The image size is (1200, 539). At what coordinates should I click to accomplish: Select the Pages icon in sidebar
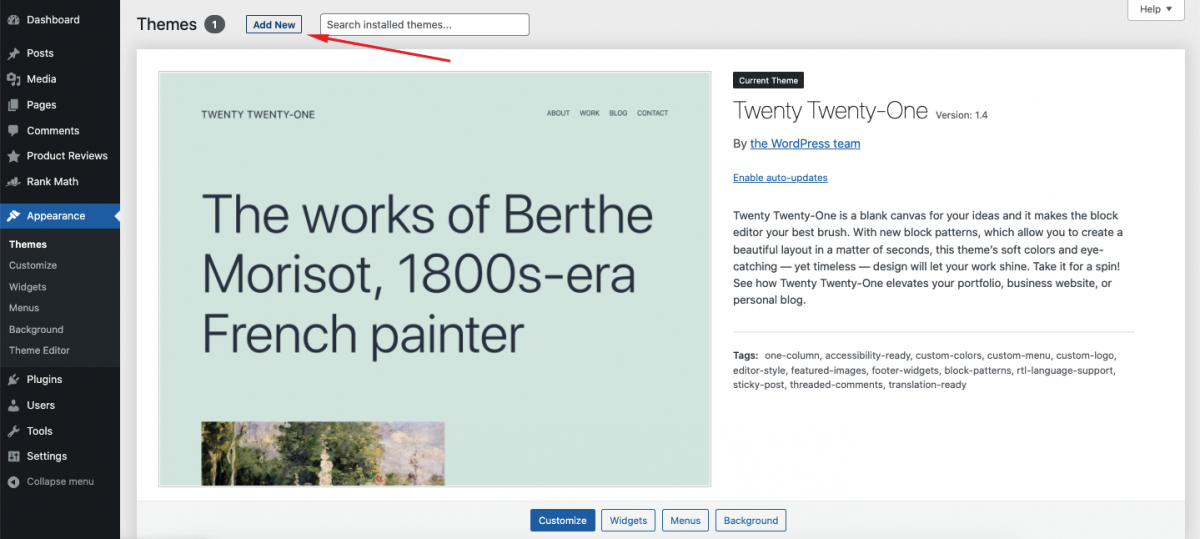tap(13, 105)
